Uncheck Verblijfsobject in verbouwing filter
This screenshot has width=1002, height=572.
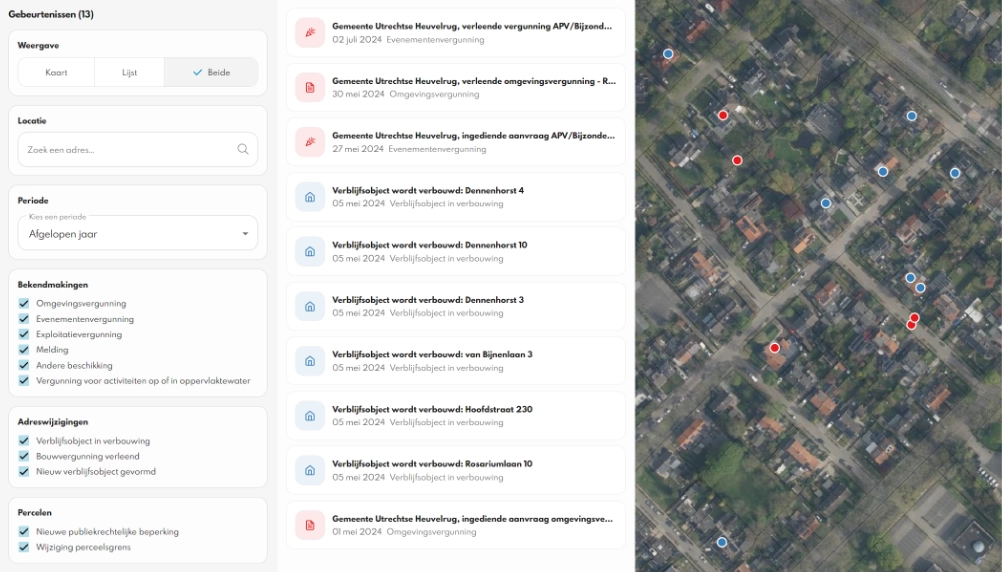point(24,440)
